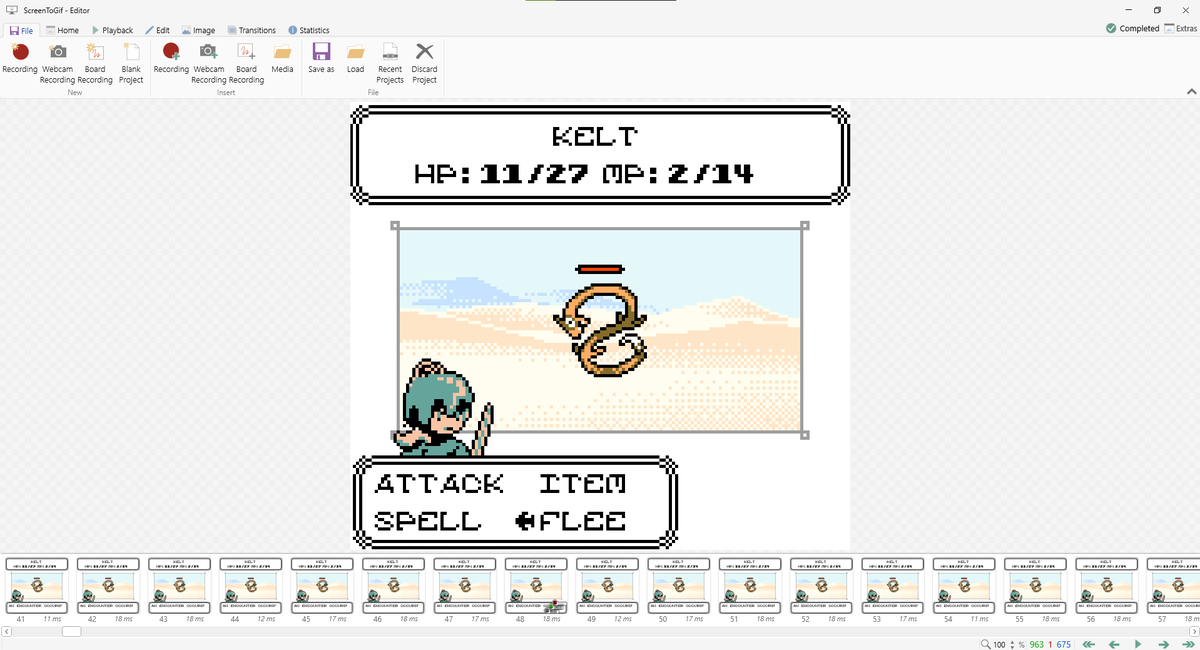Open Recent Projects

[x=390, y=62]
